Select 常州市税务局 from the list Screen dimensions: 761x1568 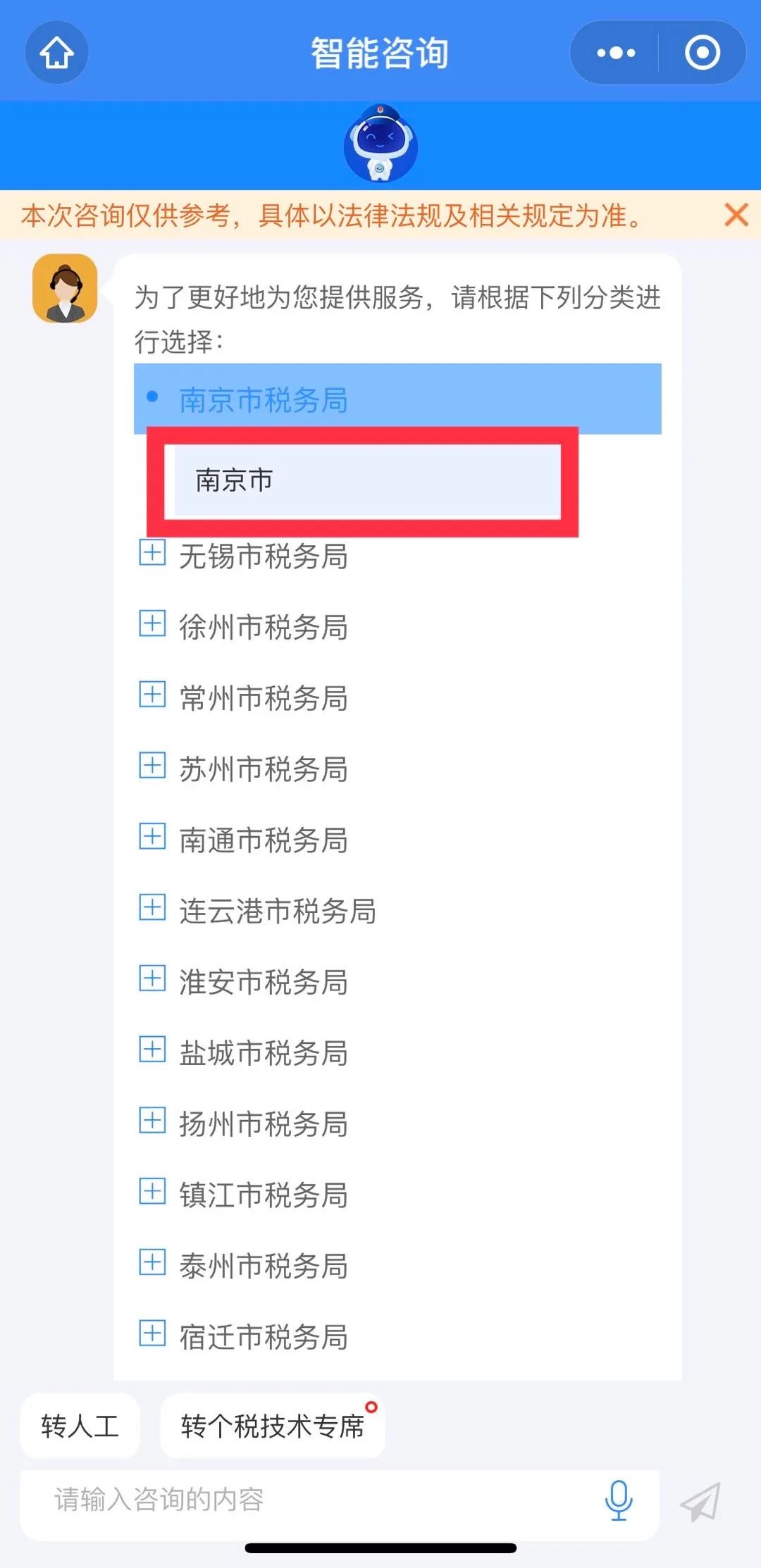[263, 698]
